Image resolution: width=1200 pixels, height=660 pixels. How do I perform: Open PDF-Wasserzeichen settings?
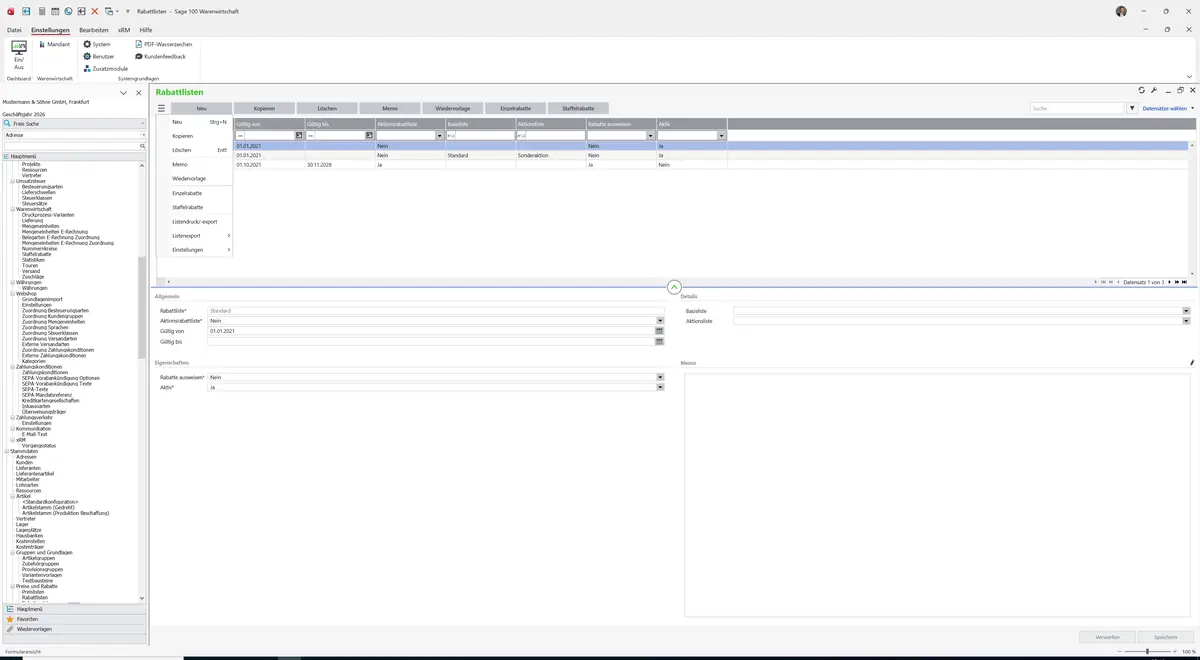coord(164,44)
